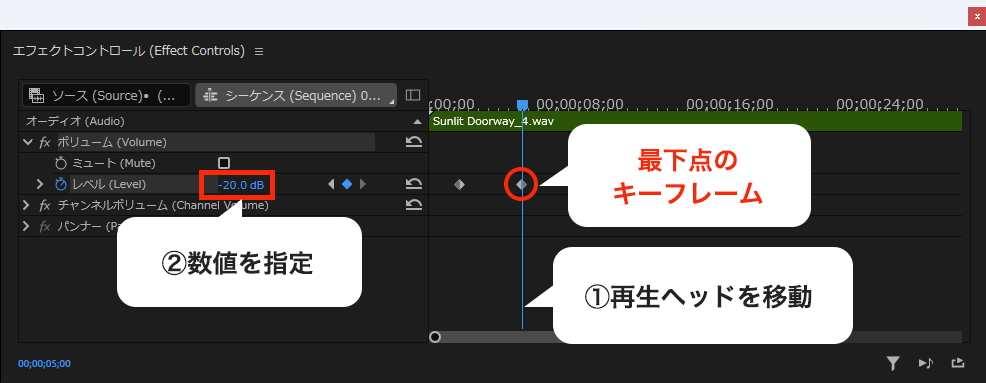The height and width of the screenshot is (383, 986).
Task: Open the Effect Controls panel menu
Action: pyautogui.click(x=259, y=52)
